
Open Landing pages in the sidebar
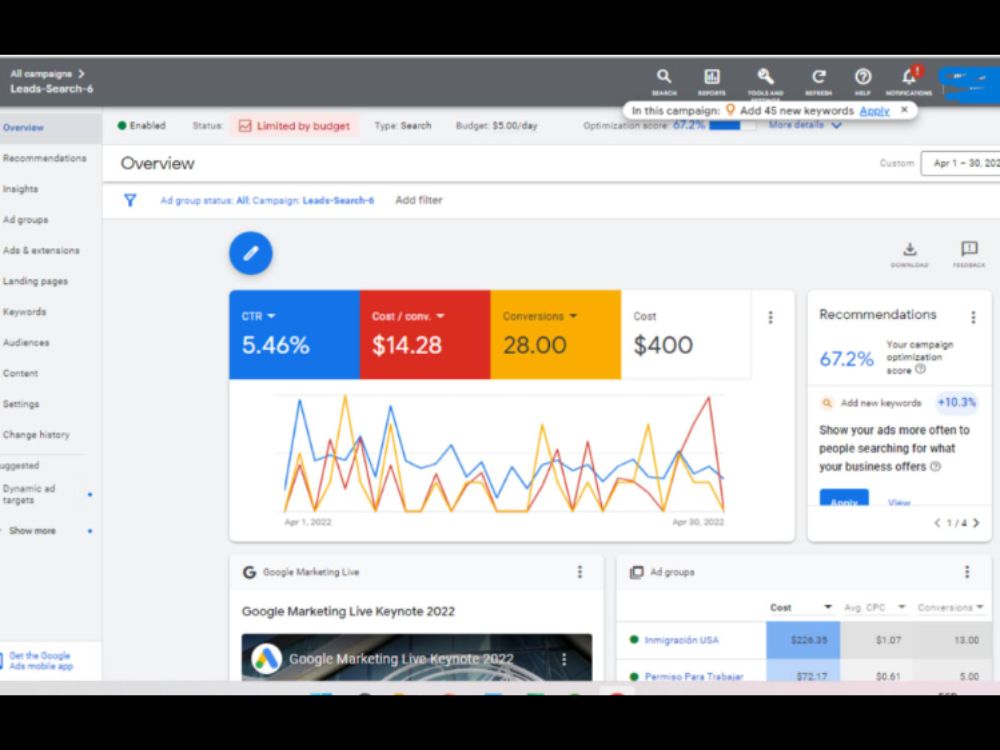(x=35, y=281)
